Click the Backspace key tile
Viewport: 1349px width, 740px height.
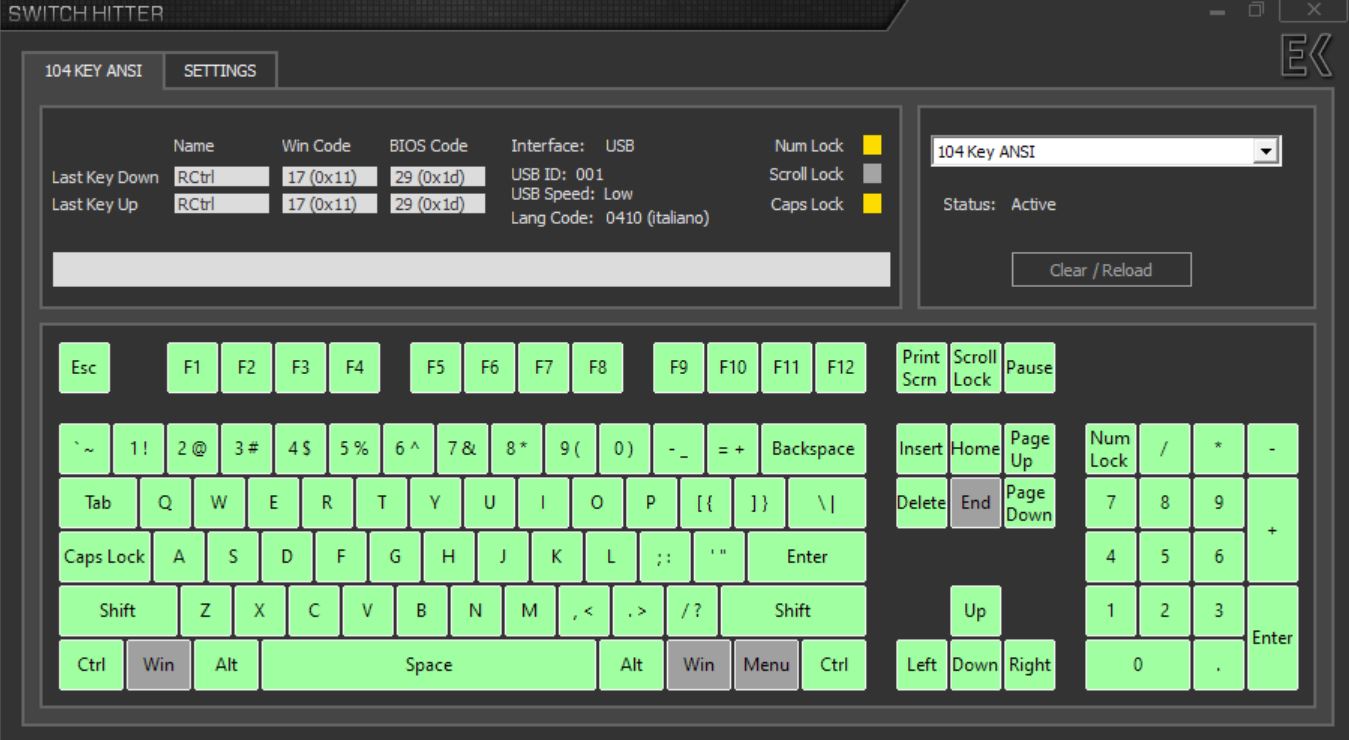click(x=813, y=449)
